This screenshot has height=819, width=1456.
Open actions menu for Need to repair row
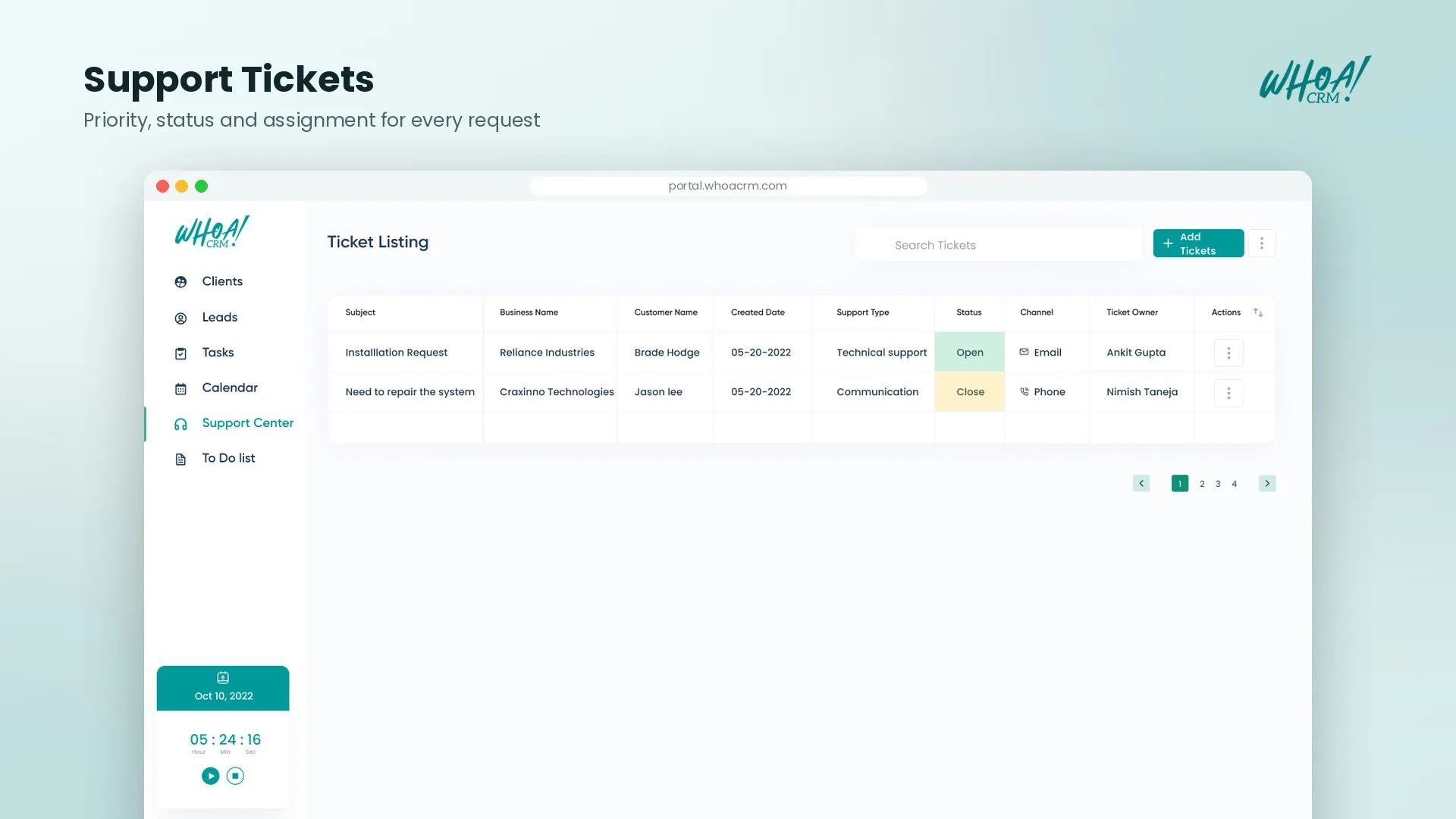point(1228,393)
